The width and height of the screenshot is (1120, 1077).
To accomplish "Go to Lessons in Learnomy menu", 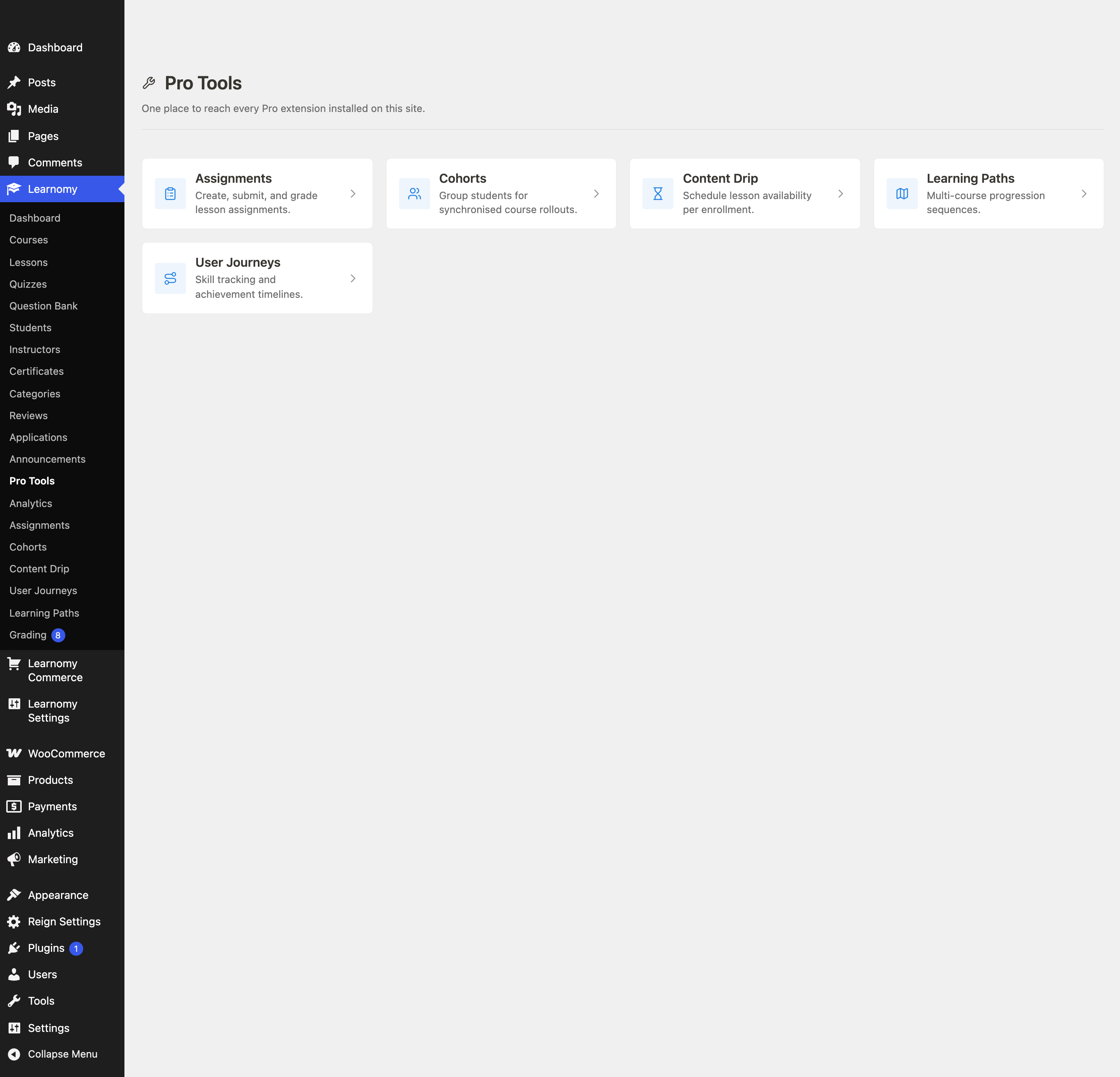I will (x=28, y=262).
